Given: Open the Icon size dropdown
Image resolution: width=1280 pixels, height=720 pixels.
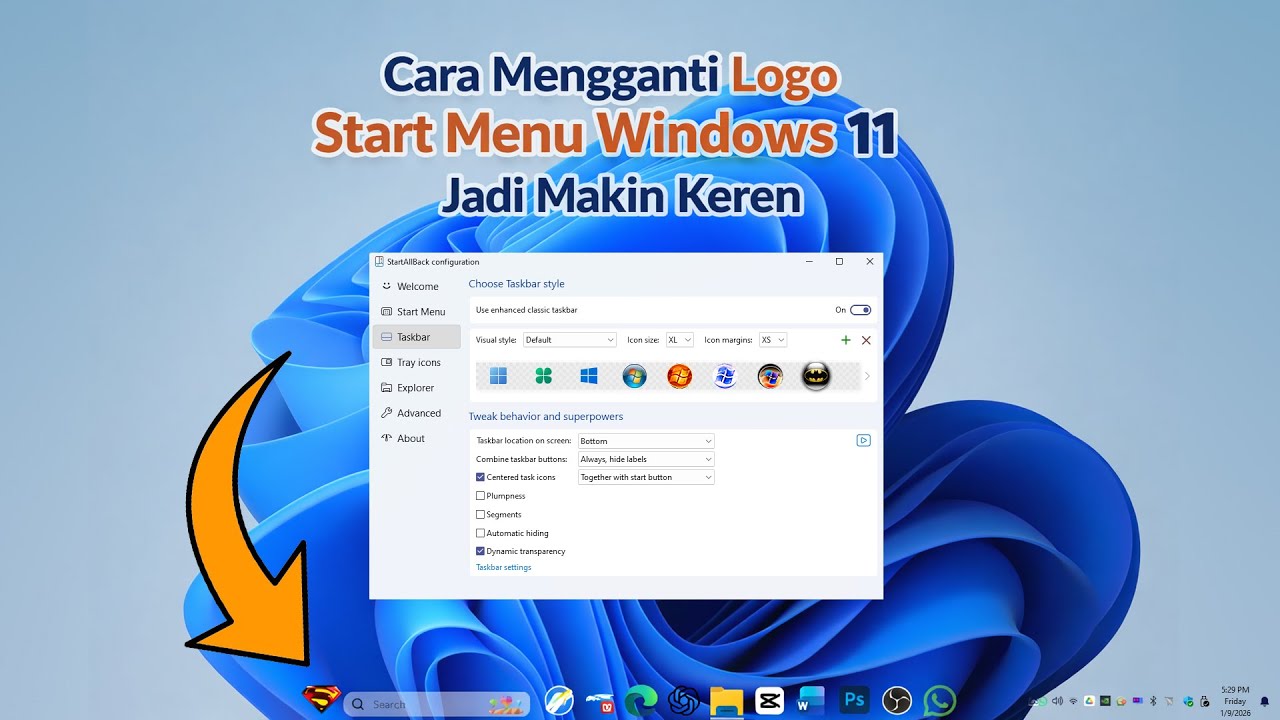Looking at the screenshot, I should 680,340.
